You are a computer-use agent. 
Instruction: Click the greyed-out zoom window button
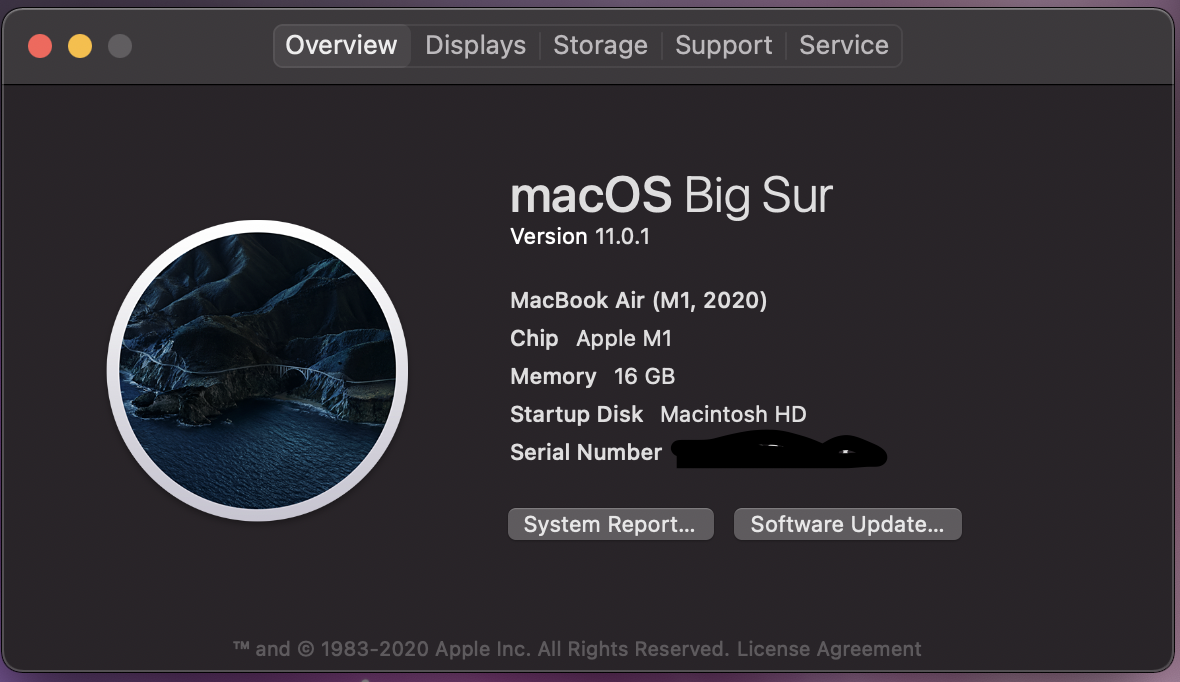(120, 46)
